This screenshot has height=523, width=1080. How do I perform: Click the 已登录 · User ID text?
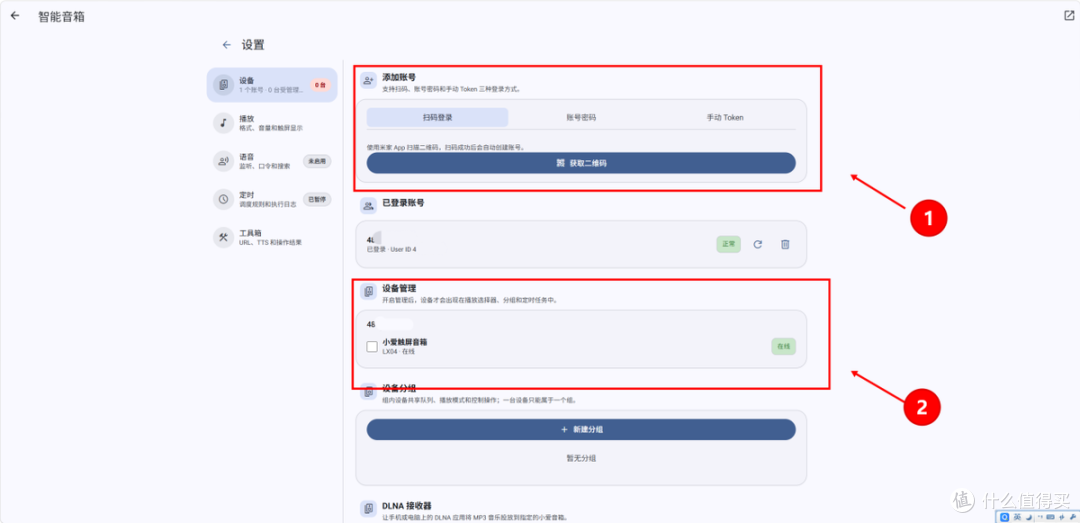[391, 249]
